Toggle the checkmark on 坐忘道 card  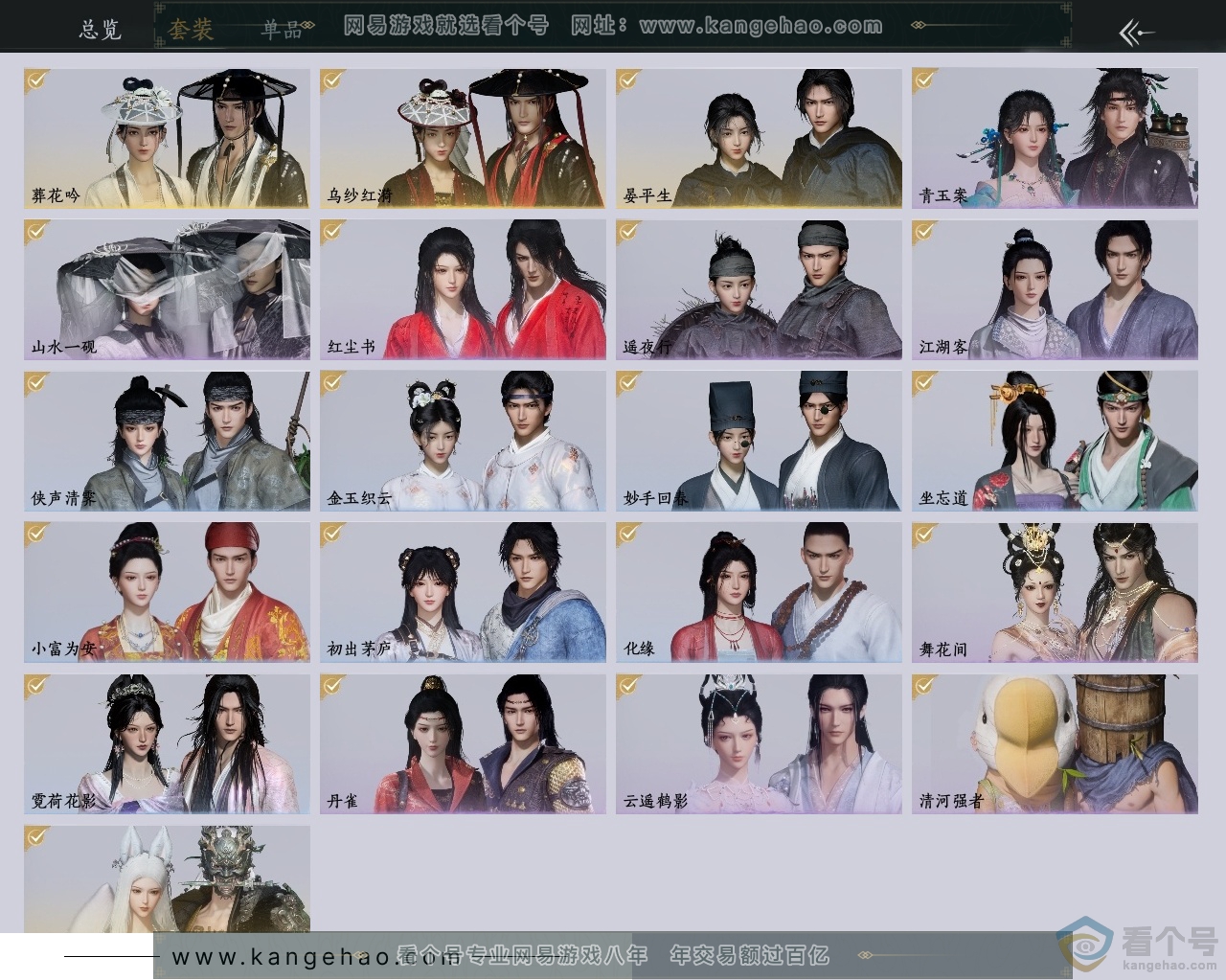pos(925,382)
